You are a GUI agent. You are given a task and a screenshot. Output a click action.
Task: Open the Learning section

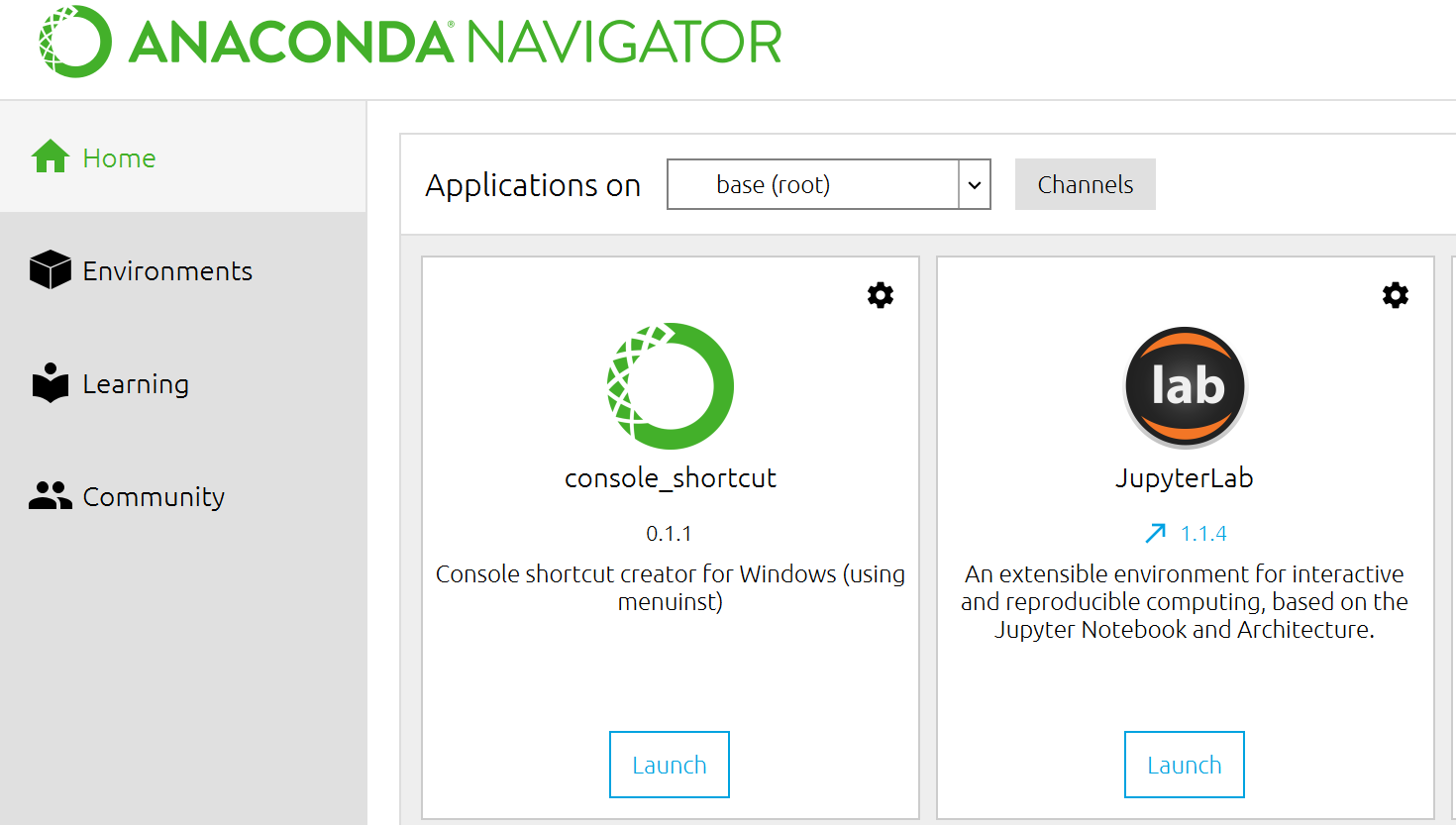tap(136, 384)
